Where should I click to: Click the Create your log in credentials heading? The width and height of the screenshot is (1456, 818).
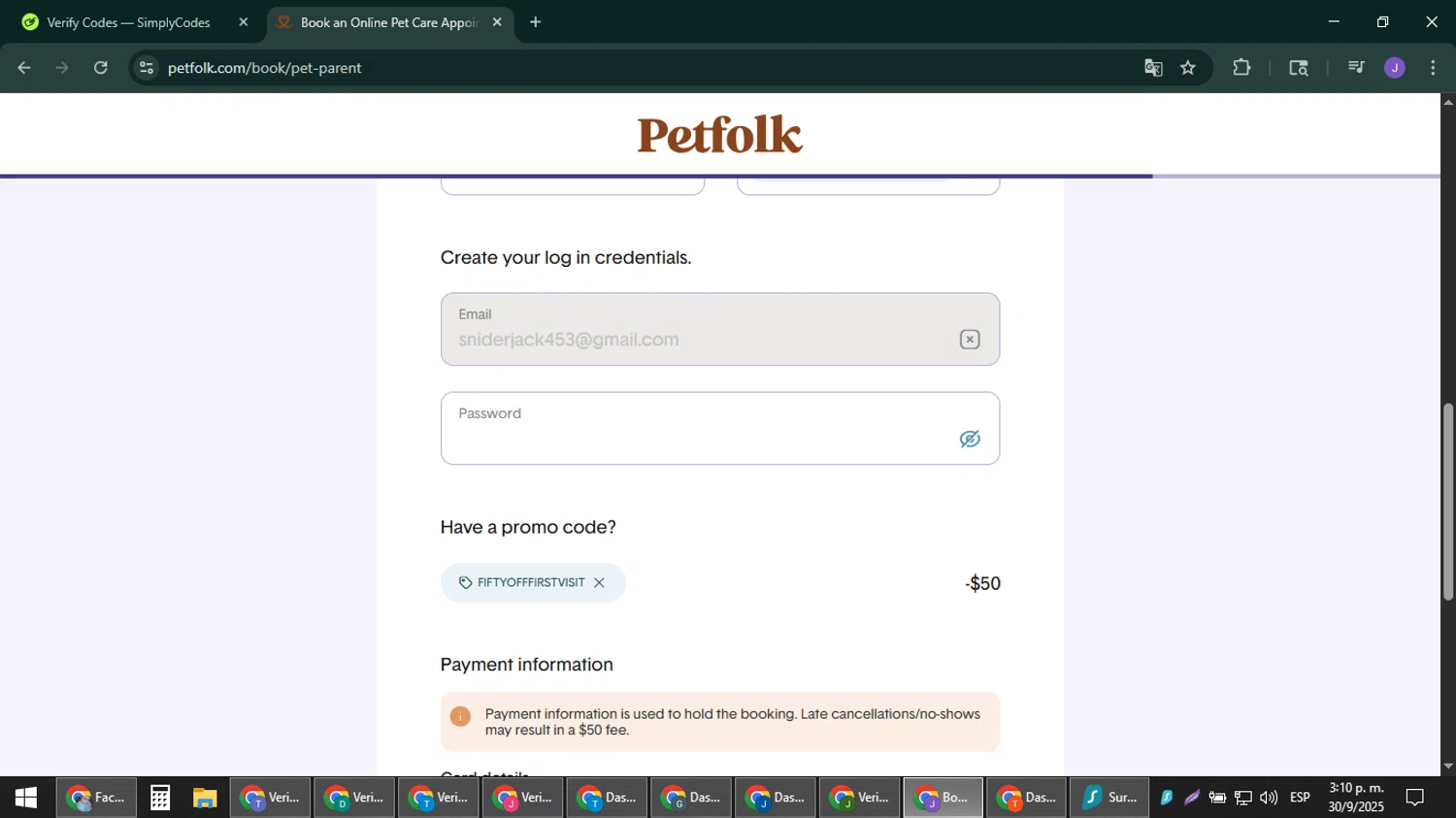click(566, 257)
